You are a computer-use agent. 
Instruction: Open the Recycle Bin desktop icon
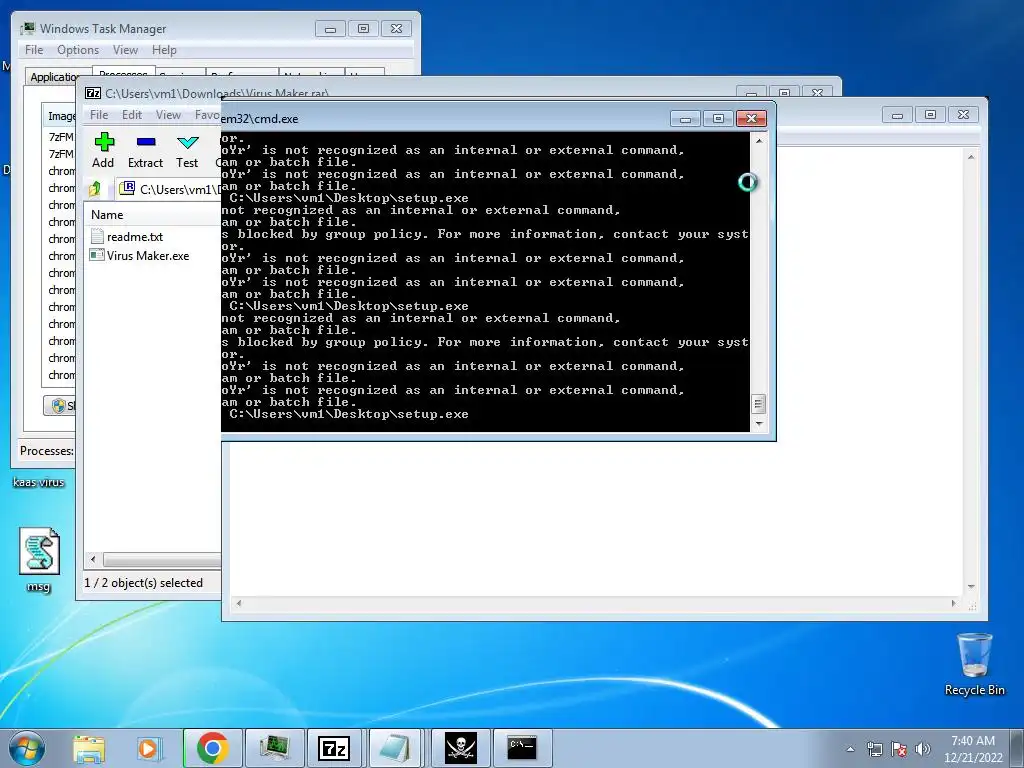point(974,664)
